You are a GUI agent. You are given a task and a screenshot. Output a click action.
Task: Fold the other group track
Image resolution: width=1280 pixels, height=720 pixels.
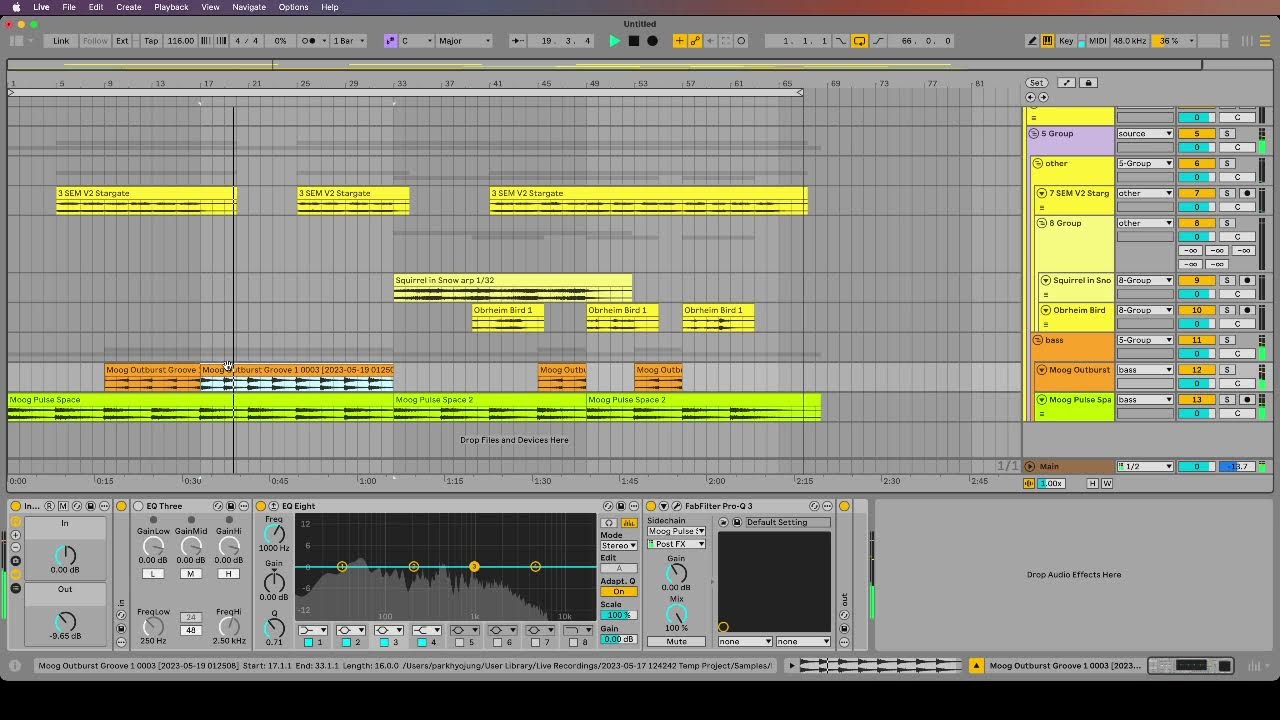click(1037, 164)
